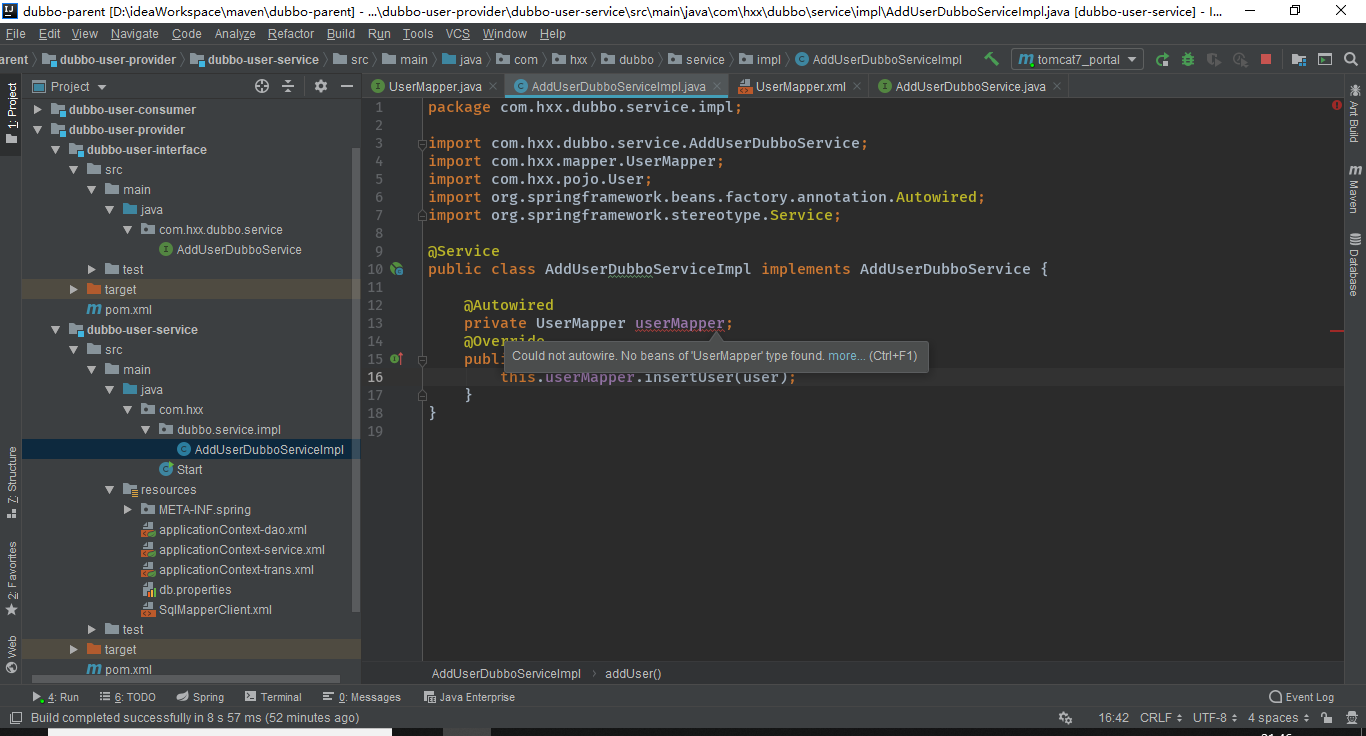The width and height of the screenshot is (1366, 736).
Task: Click the red Stop icon
Action: point(1266,60)
